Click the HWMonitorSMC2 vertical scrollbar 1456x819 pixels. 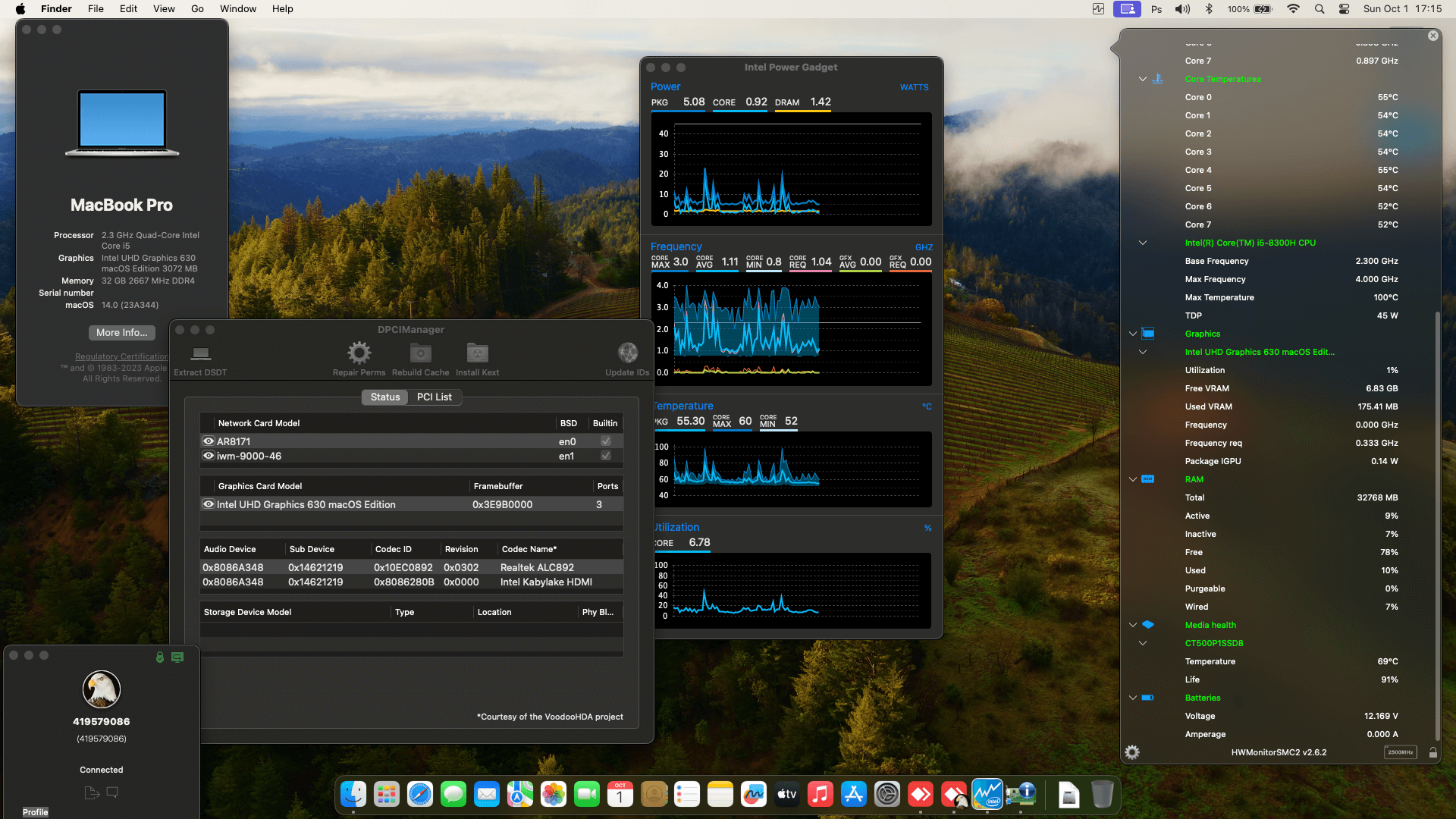click(x=1438, y=526)
